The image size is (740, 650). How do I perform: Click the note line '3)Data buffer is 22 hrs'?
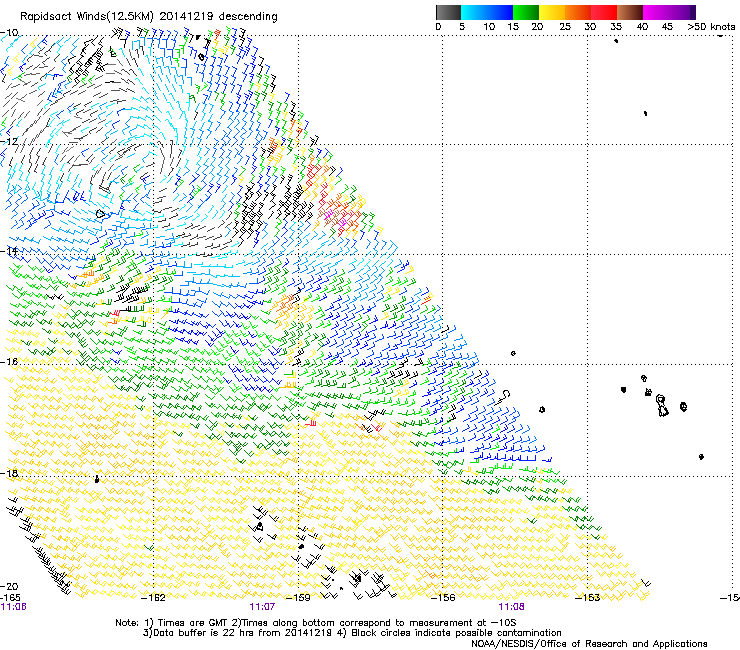(352, 633)
